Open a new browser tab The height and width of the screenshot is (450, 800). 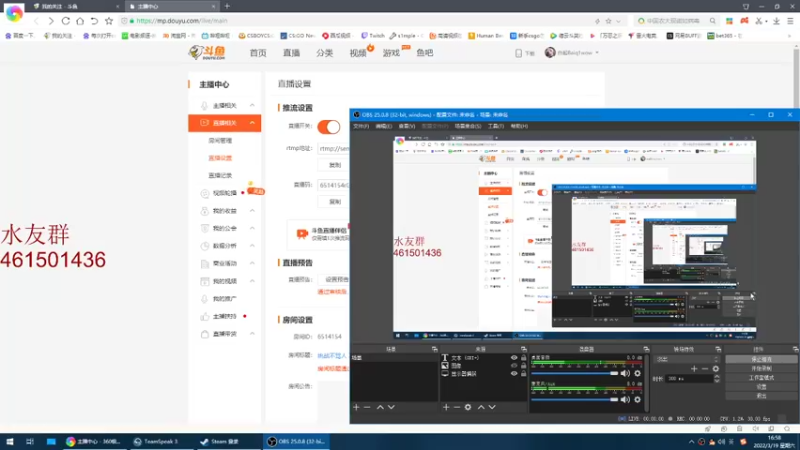point(227,6)
